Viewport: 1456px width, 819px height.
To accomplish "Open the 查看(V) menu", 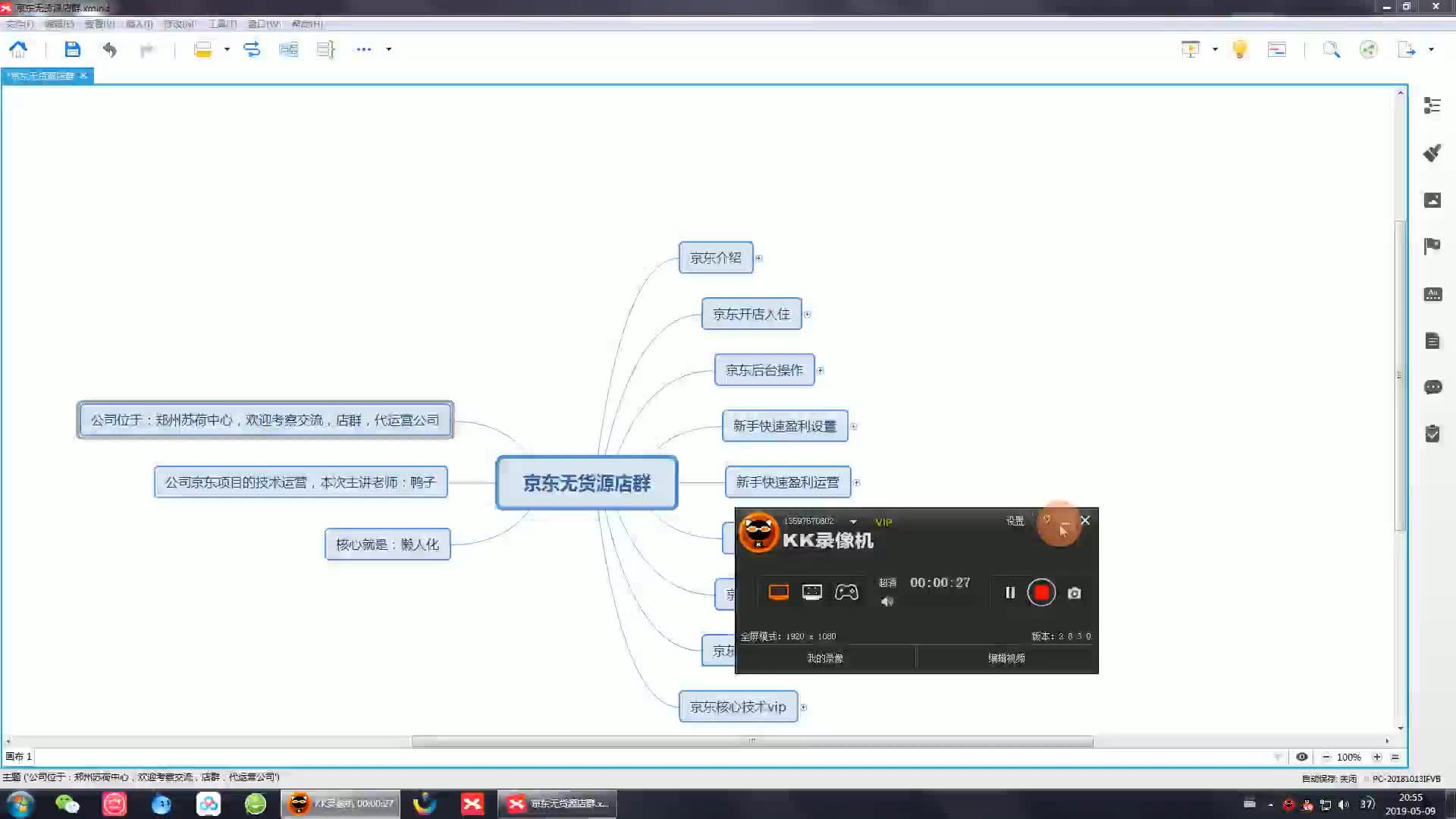I will (x=99, y=24).
